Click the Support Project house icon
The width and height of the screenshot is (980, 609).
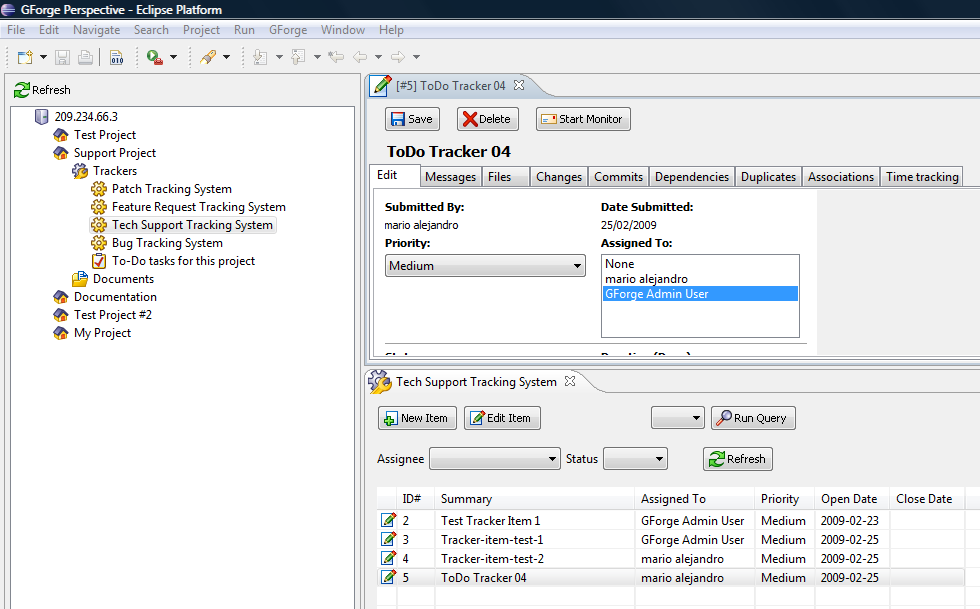click(61, 153)
